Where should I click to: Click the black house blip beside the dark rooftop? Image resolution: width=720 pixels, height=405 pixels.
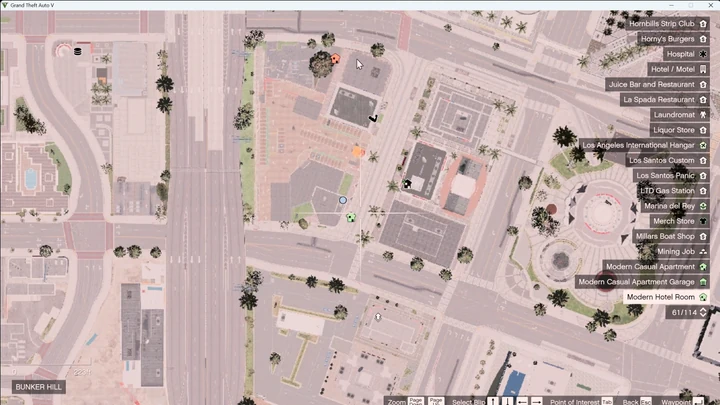click(407, 184)
